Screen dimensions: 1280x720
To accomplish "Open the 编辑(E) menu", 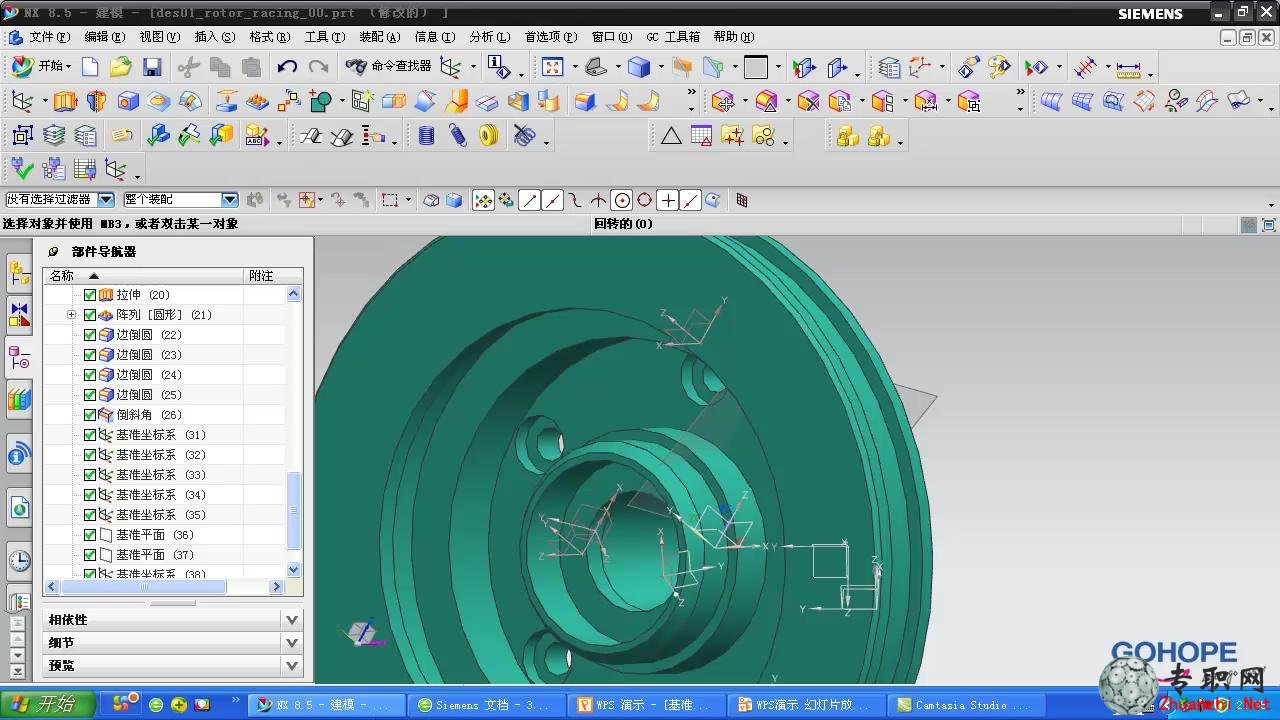I will (x=105, y=37).
